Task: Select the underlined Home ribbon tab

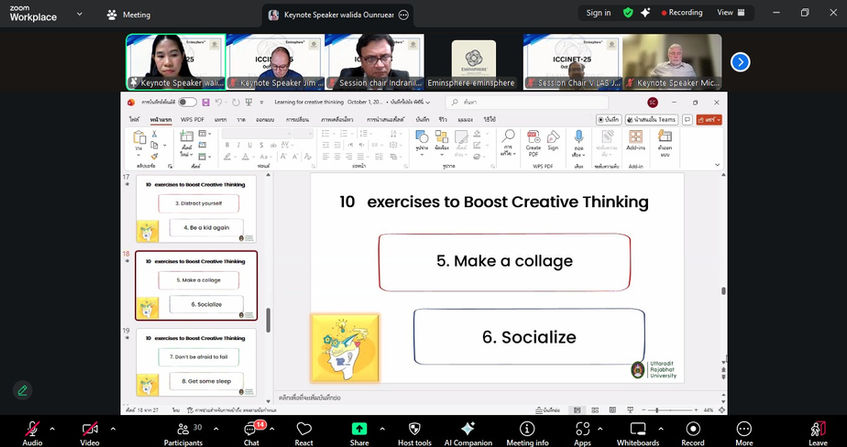Action: (160, 120)
